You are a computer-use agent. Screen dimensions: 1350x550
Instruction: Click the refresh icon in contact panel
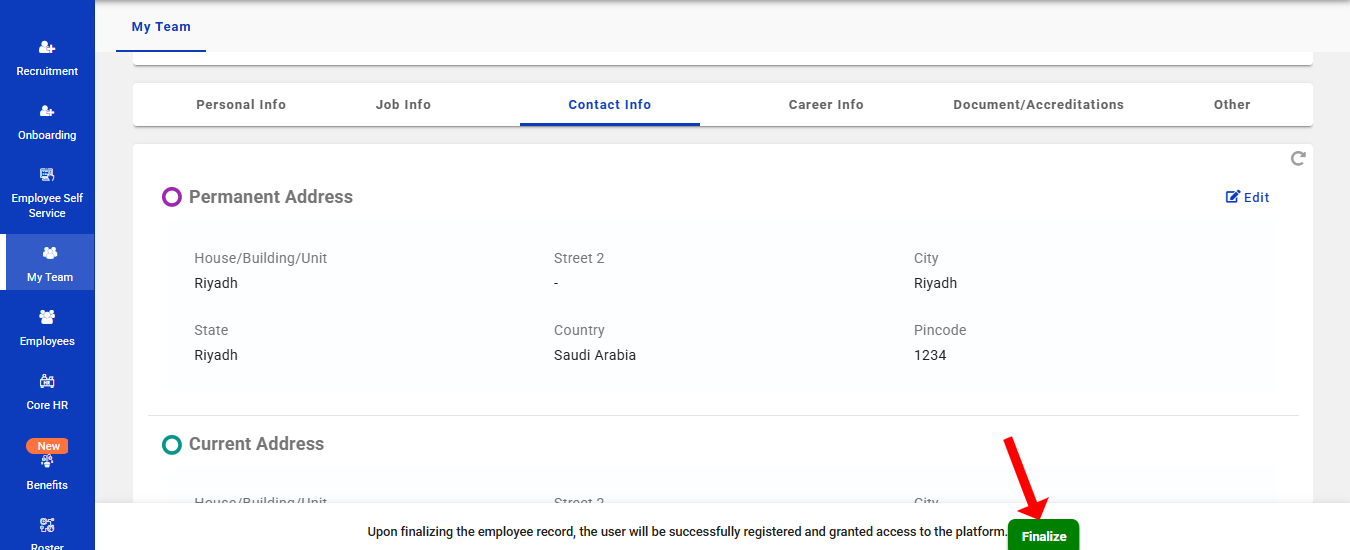1298,158
